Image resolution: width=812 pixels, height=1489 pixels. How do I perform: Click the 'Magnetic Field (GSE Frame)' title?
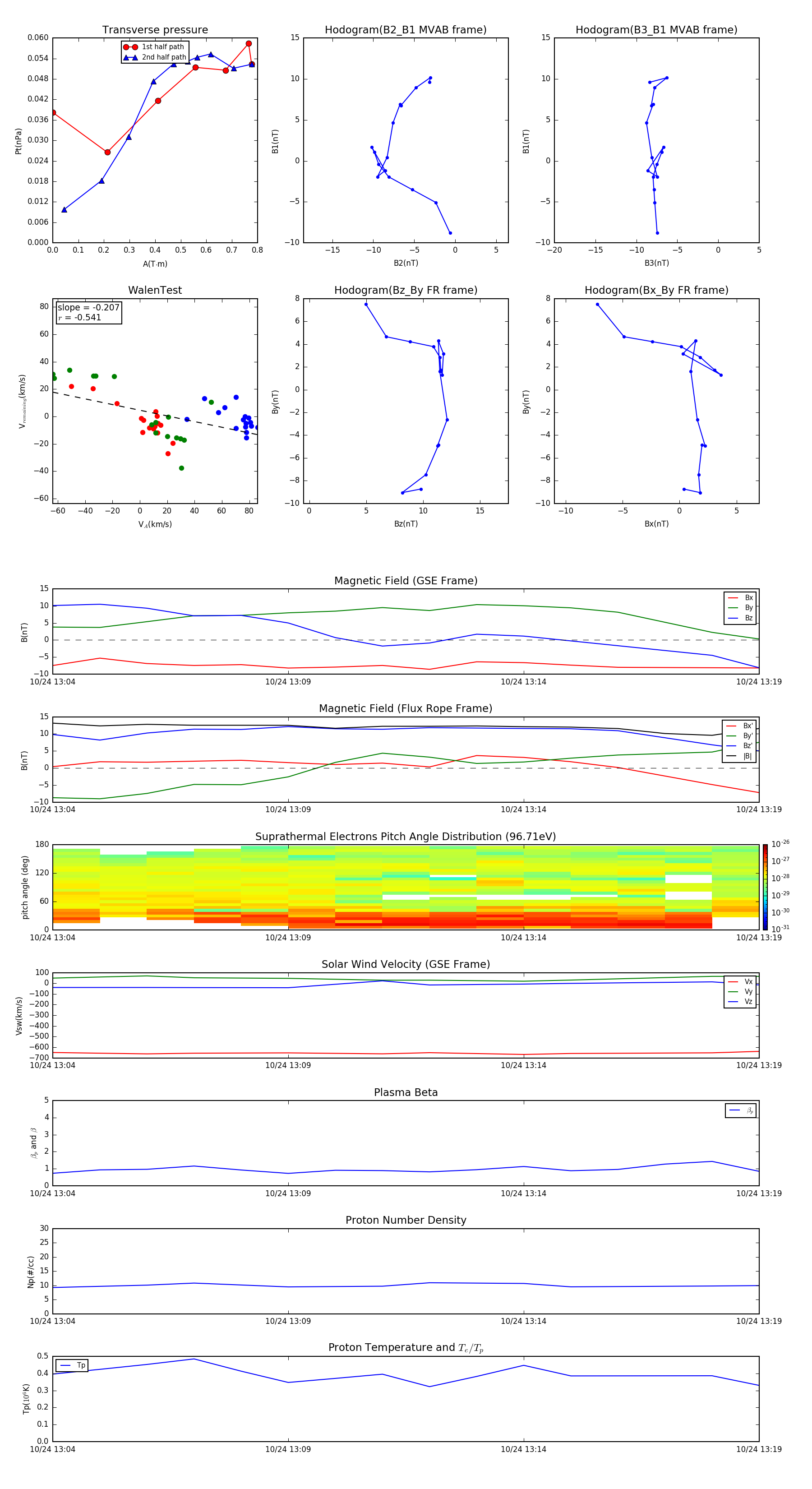coord(406,581)
